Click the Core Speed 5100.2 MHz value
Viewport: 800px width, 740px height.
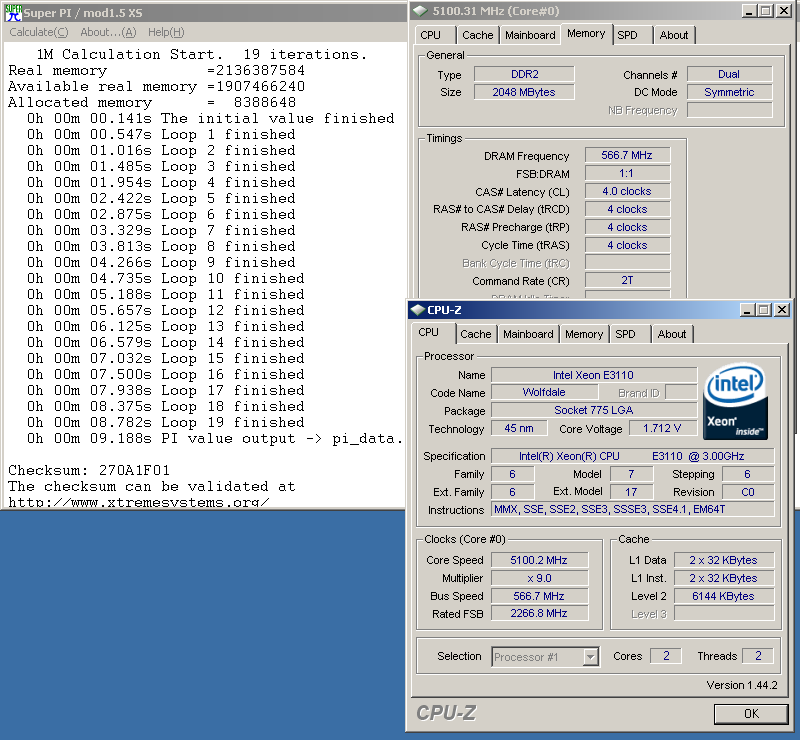pyautogui.click(x=539, y=560)
